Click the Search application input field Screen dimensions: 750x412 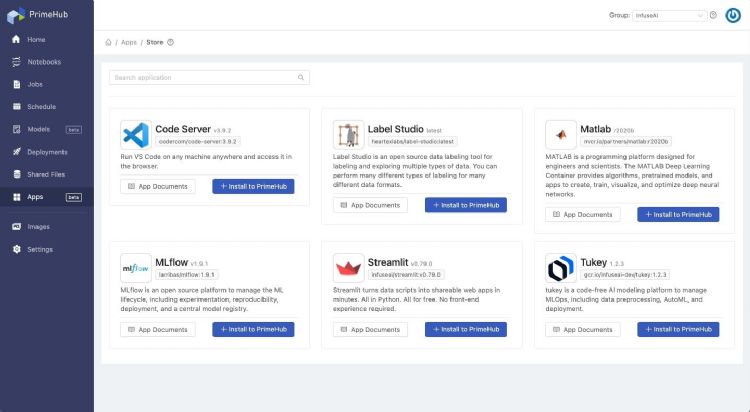pos(205,77)
